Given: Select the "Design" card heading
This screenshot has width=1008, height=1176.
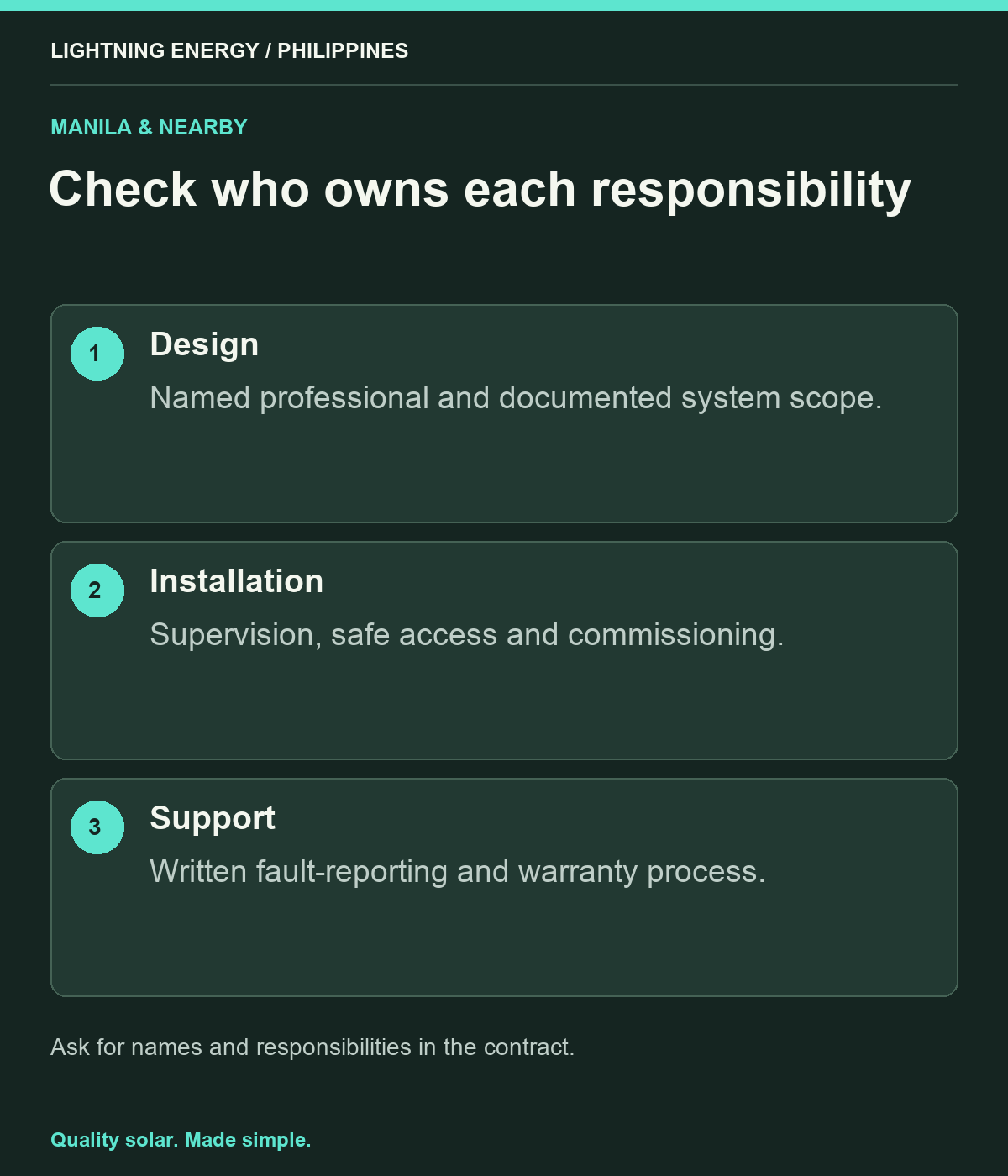Looking at the screenshot, I should [x=204, y=345].
